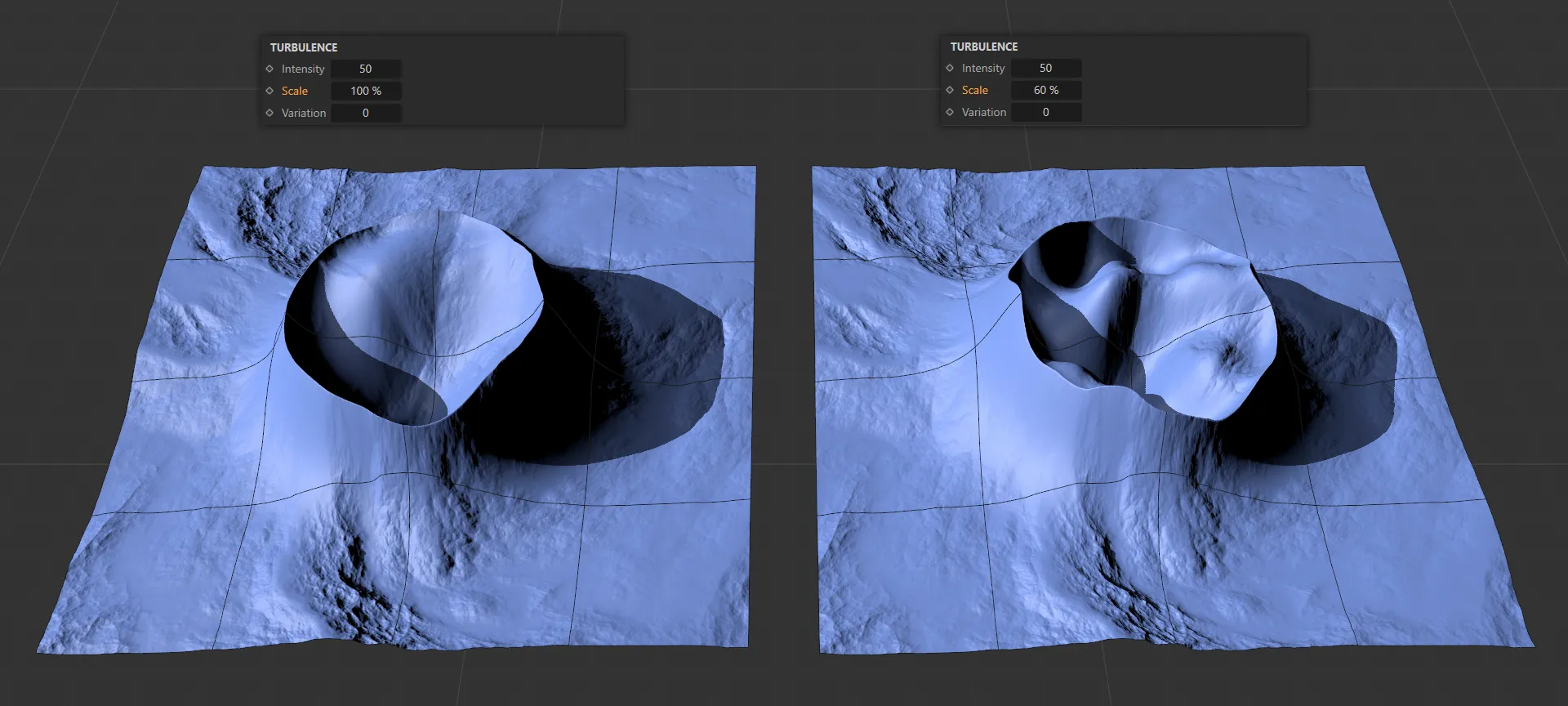The width and height of the screenshot is (1568, 706).
Task: Select the Scale field showing 60 %
Action: pos(1045,90)
